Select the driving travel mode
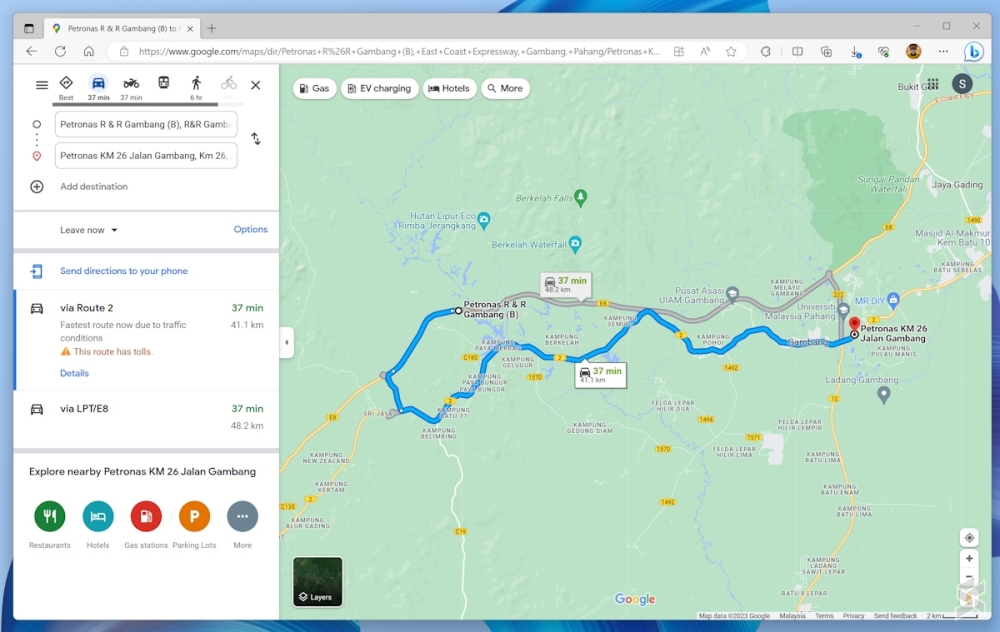 point(98,88)
